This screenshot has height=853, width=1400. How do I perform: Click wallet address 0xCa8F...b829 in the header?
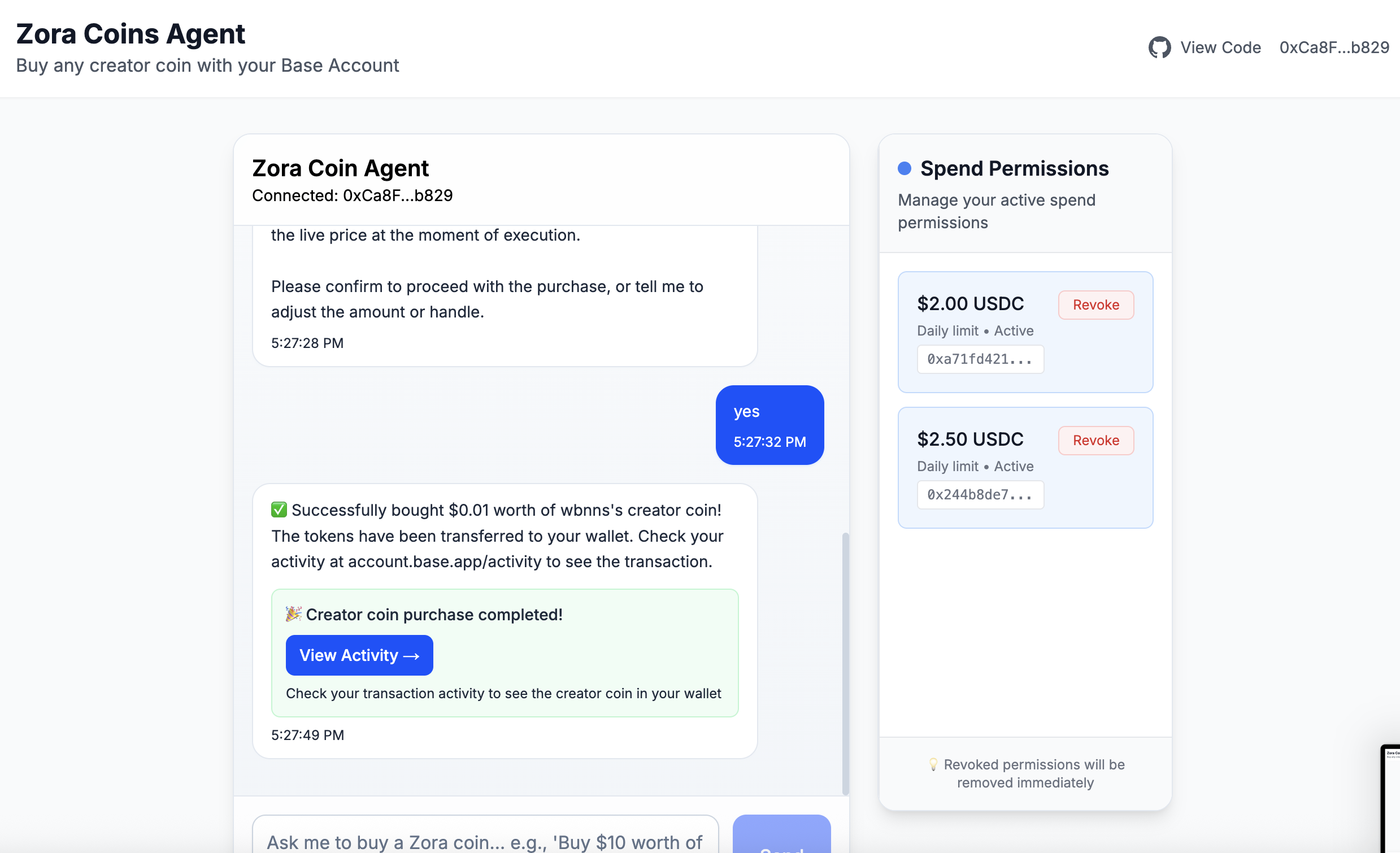(x=1333, y=47)
